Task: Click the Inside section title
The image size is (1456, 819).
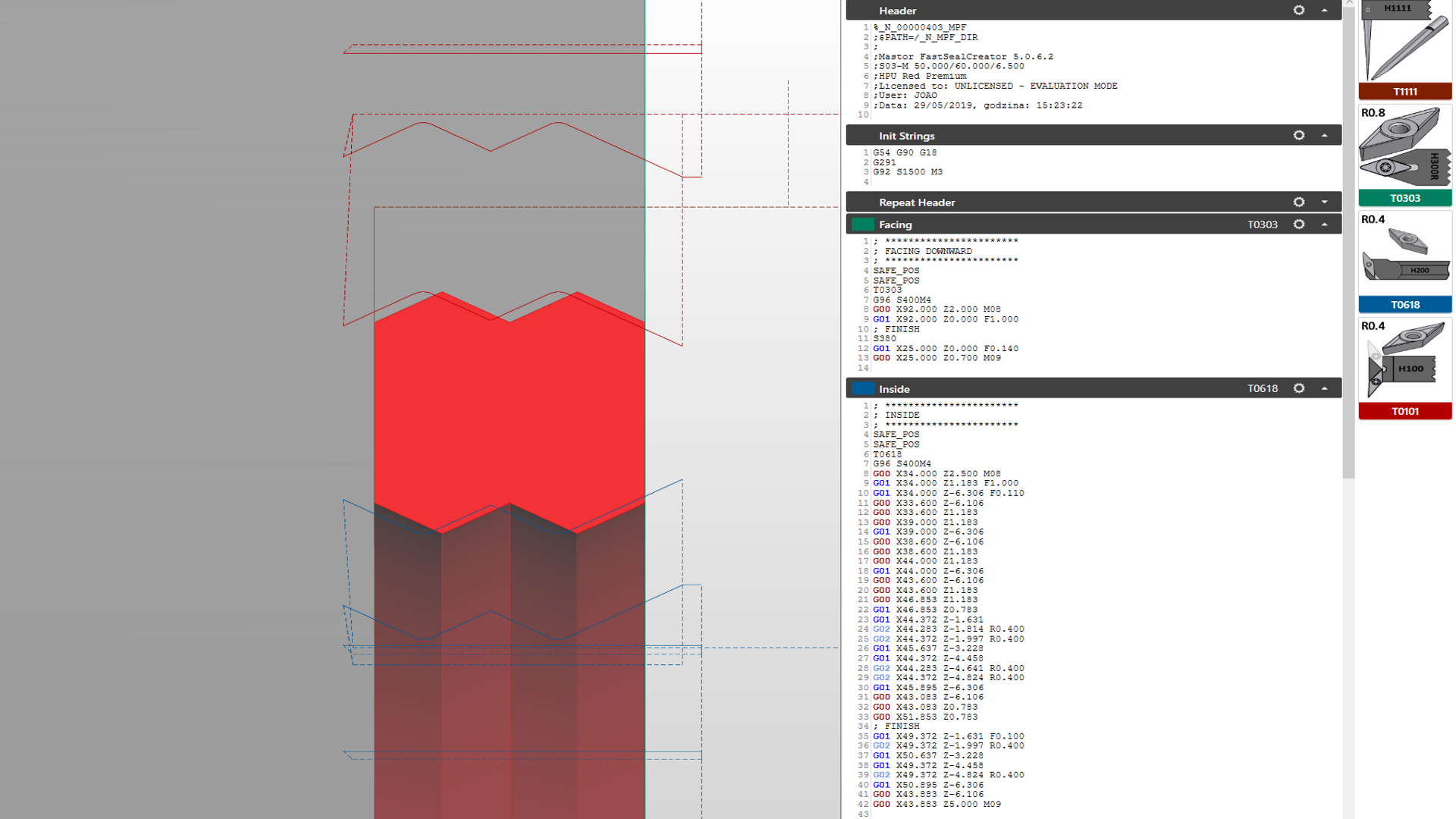Action: 894,389
